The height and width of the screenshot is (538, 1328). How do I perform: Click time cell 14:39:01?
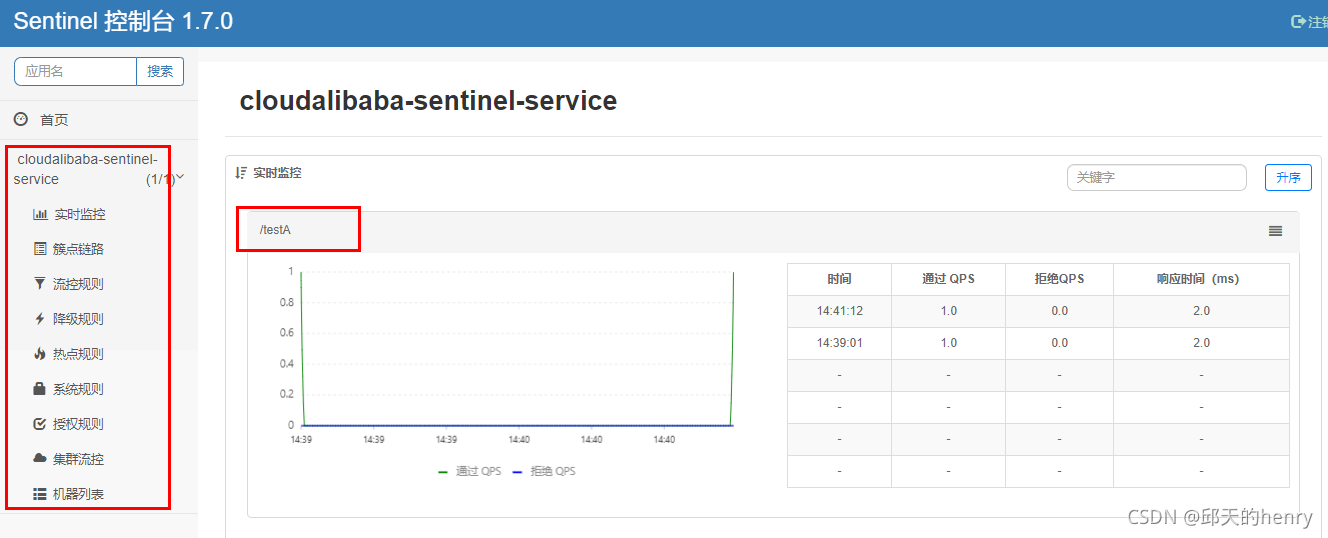pos(839,343)
